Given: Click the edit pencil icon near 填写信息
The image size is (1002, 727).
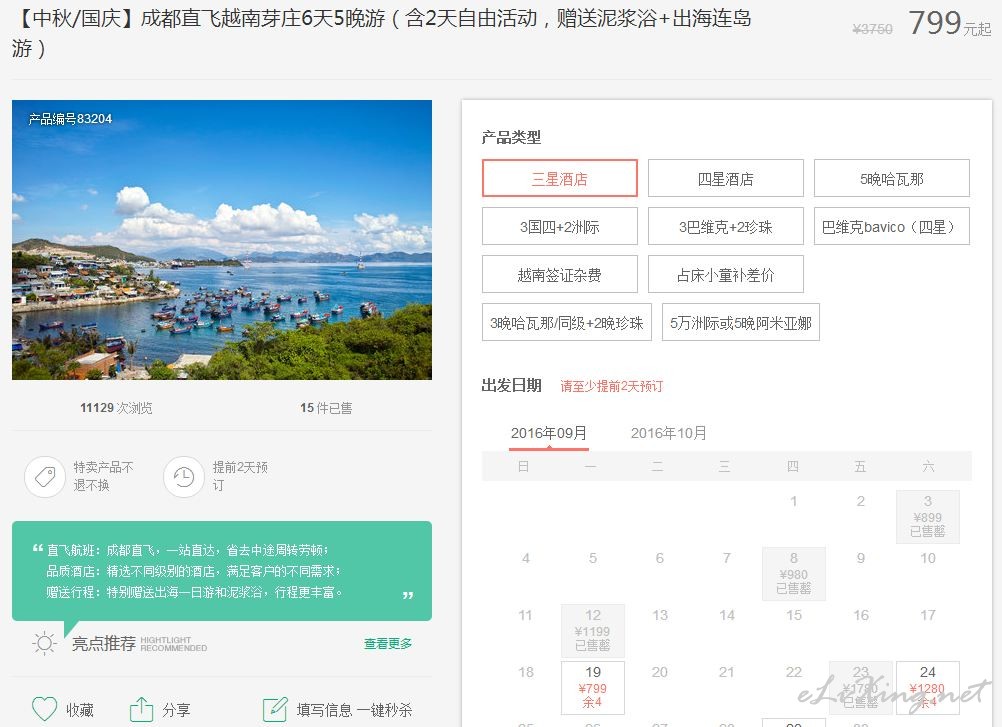Looking at the screenshot, I should 275,709.
